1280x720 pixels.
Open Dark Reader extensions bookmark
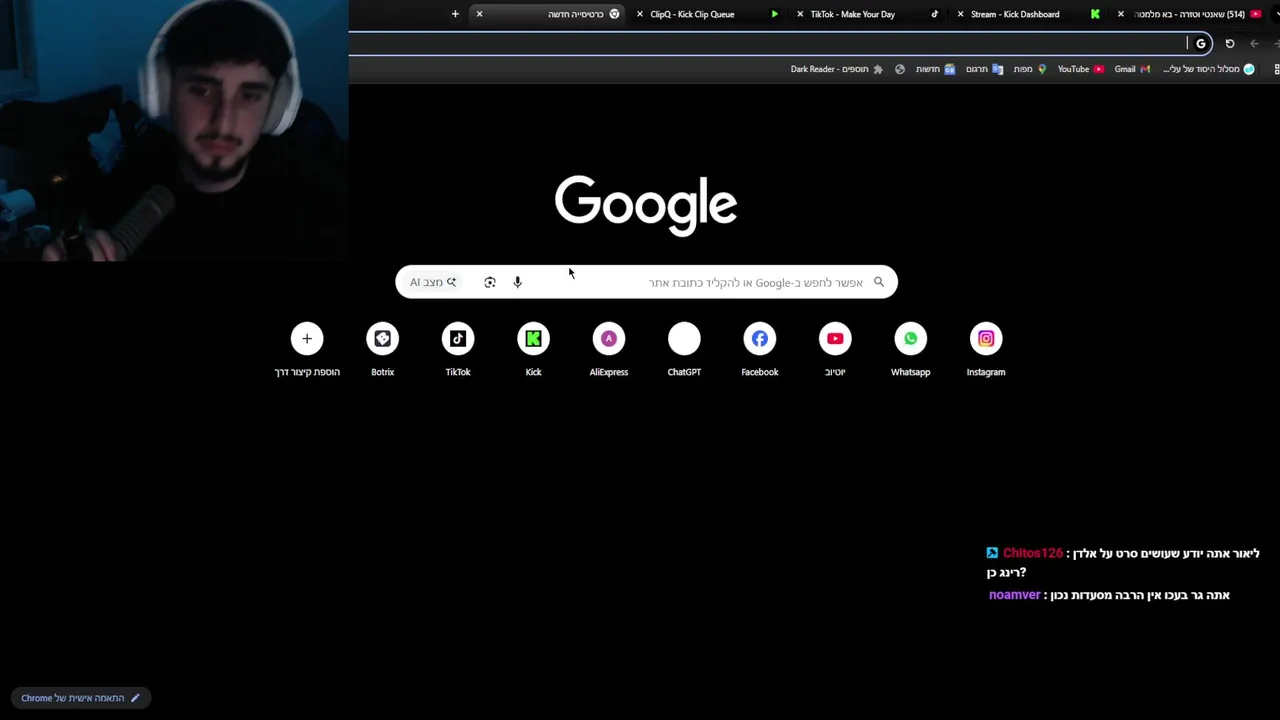(837, 69)
